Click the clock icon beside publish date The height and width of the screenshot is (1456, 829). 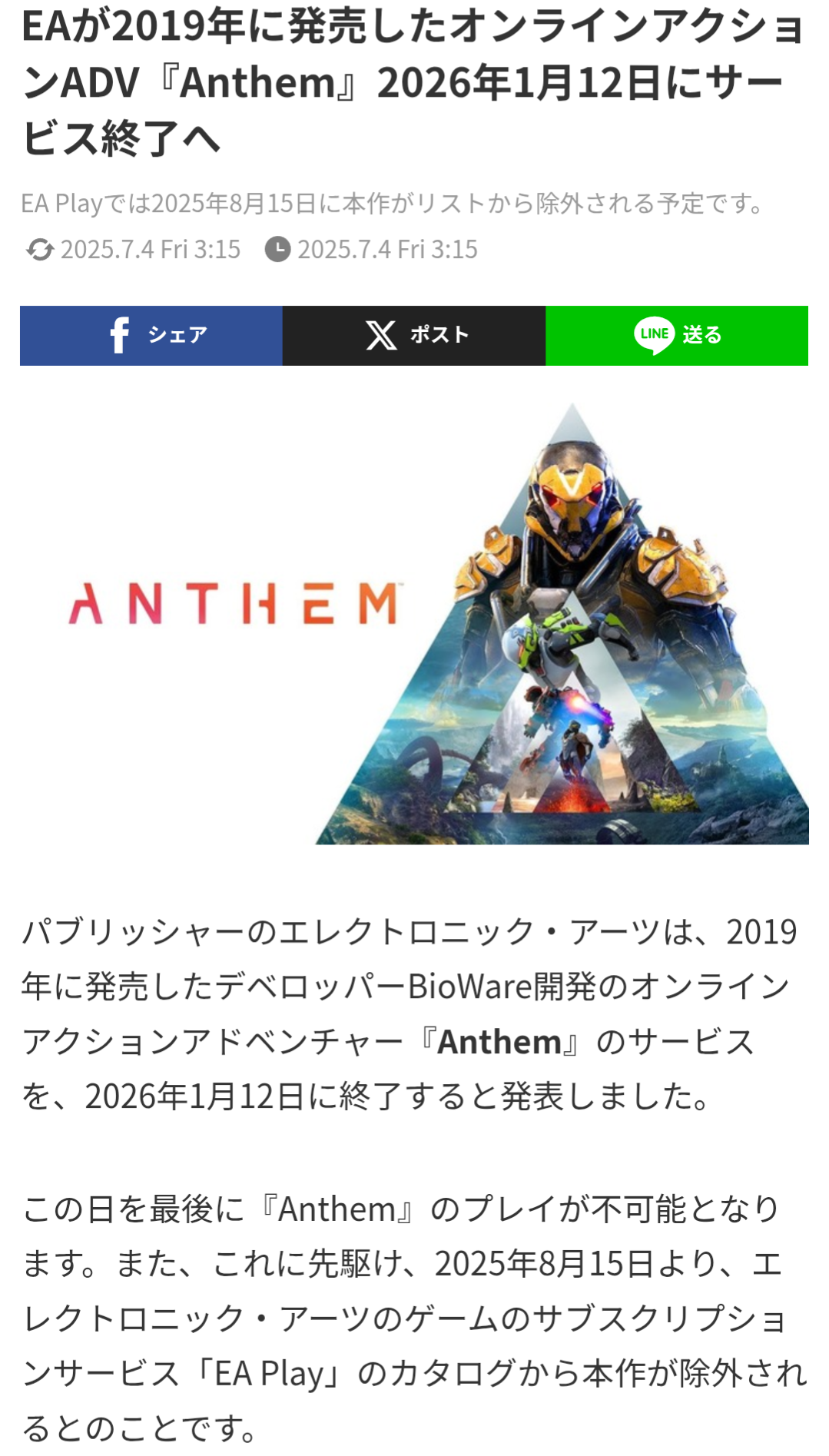coord(277,250)
